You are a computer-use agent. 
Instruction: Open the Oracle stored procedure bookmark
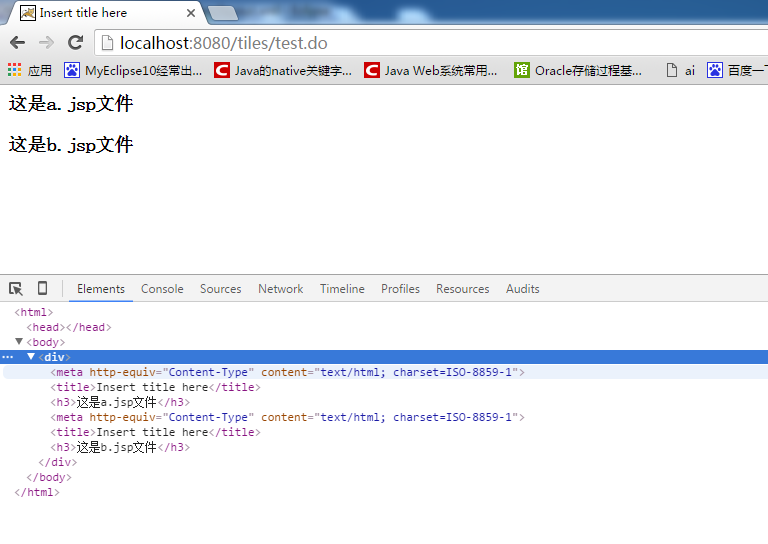point(578,70)
